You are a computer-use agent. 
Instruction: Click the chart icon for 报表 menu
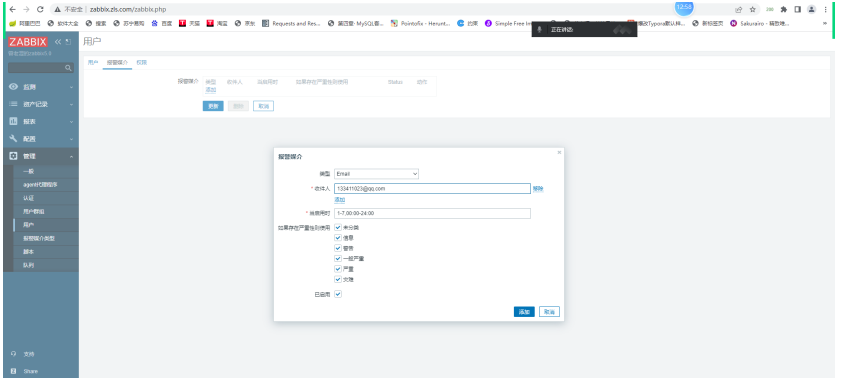[x=14, y=121]
